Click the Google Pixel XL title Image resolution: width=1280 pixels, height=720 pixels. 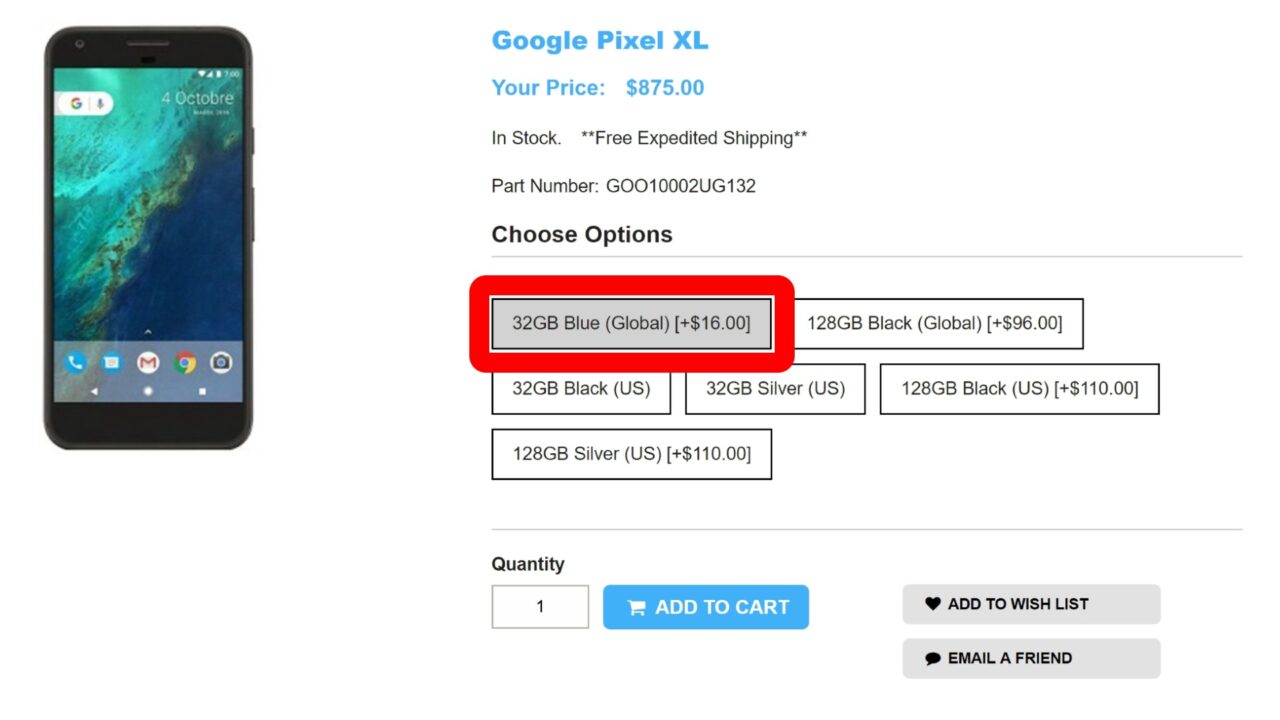(x=599, y=41)
